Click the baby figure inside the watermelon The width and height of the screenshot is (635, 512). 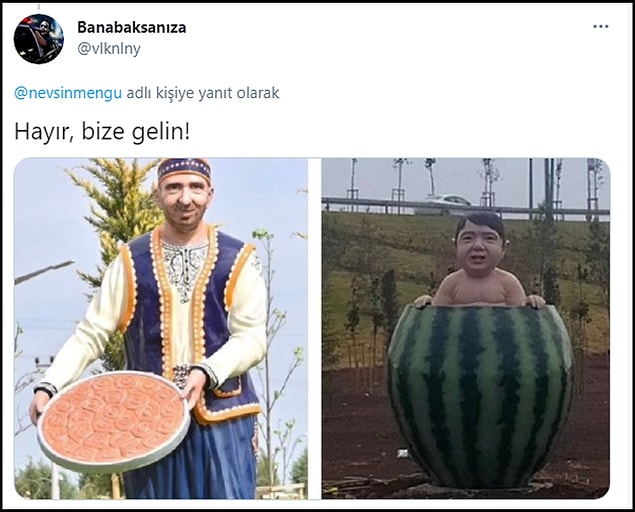(480, 261)
